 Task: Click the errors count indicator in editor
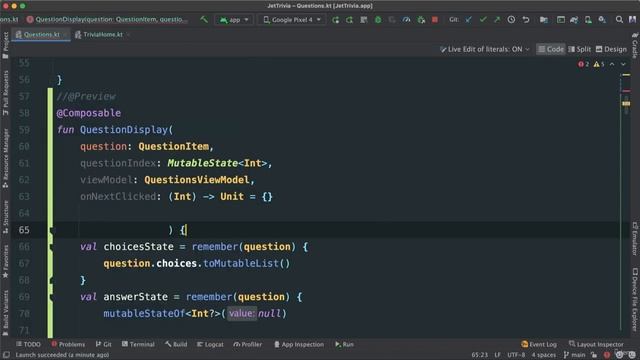[583, 64]
